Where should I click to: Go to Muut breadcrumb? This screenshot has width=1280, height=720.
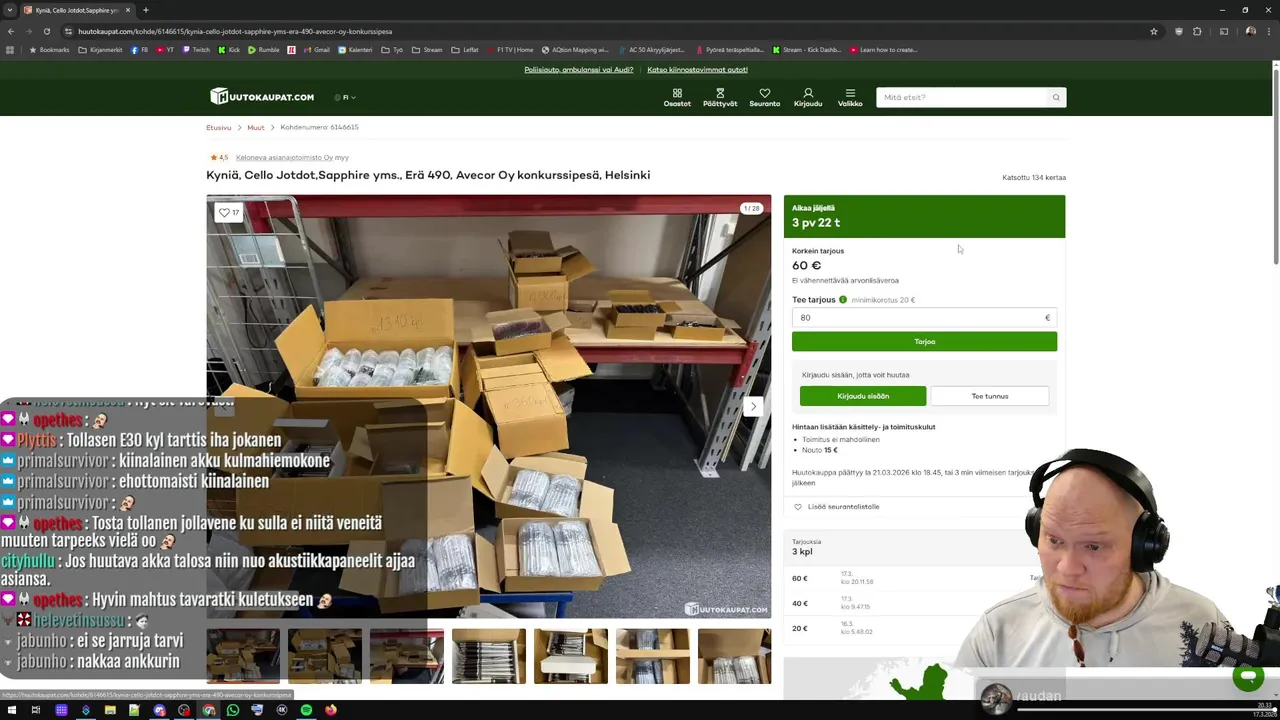(x=256, y=127)
